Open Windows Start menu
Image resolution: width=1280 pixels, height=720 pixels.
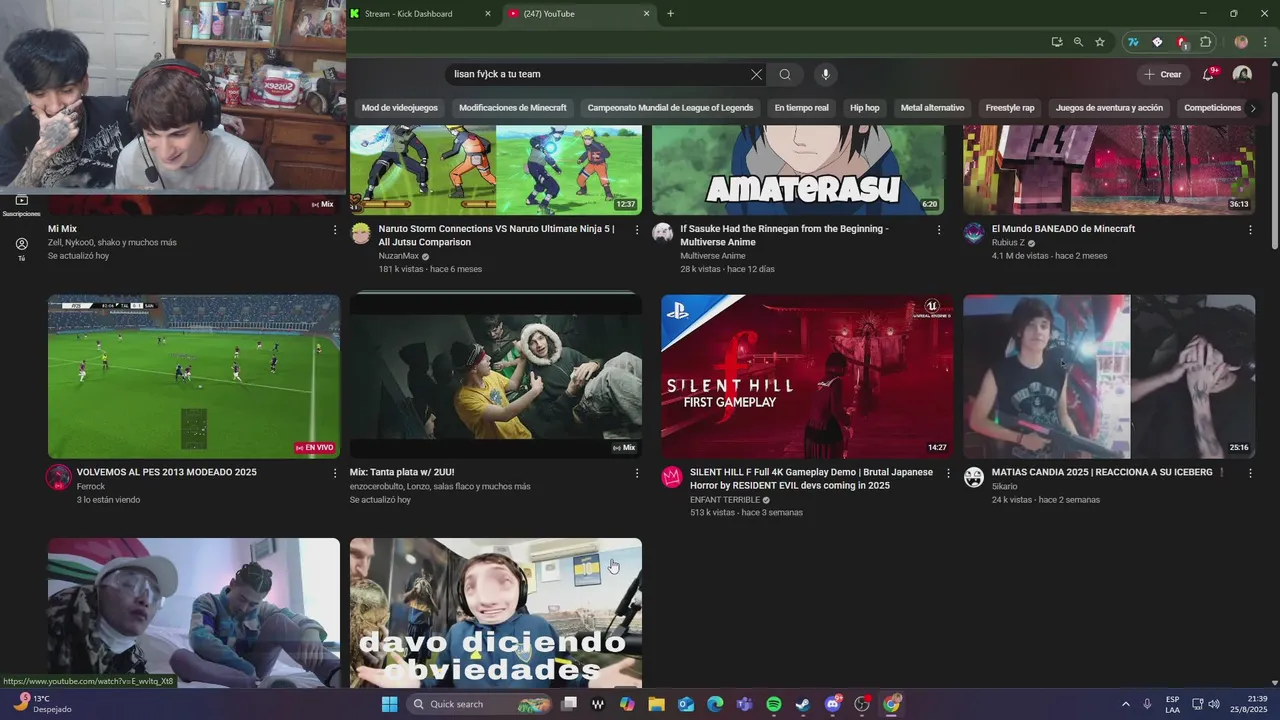pos(389,704)
